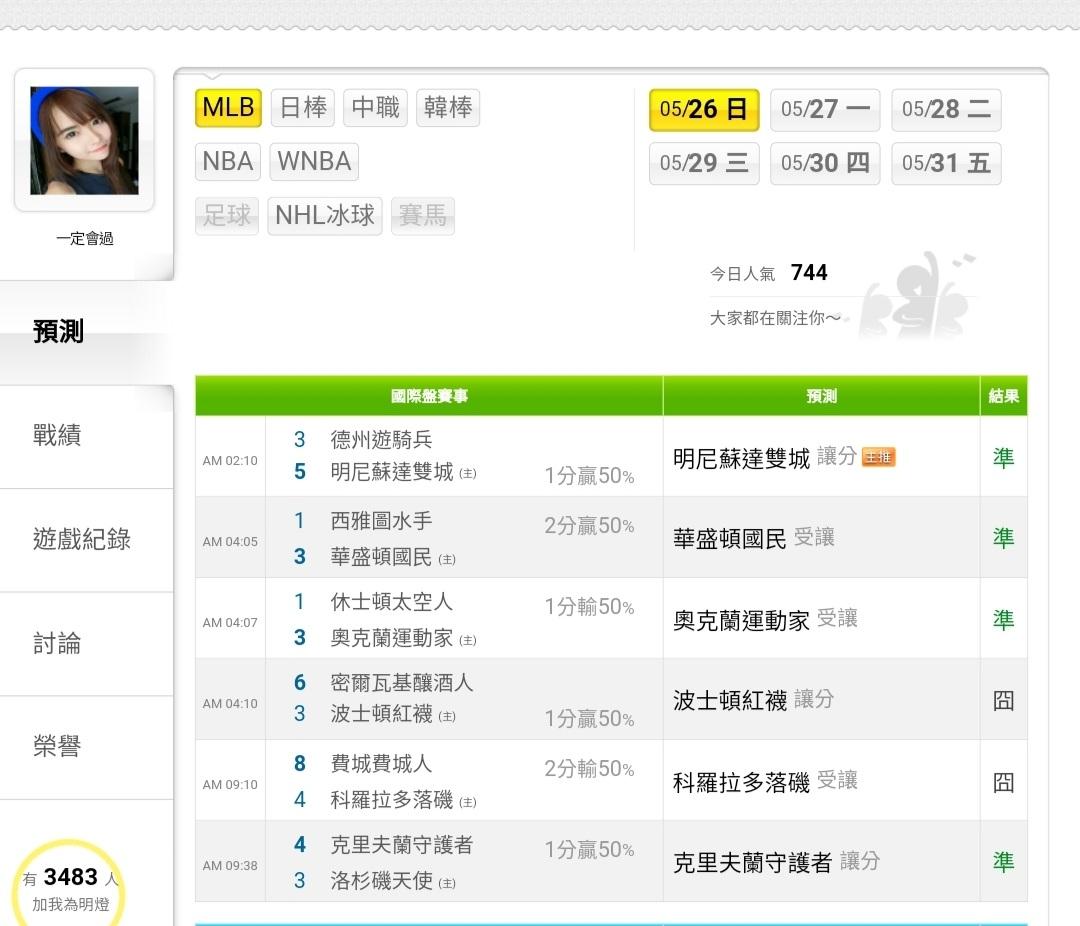This screenshot has height=926, width=1080.
Task: Click the 明尼蘇達雙城 讓分 prediction
Action: (765, 458)
